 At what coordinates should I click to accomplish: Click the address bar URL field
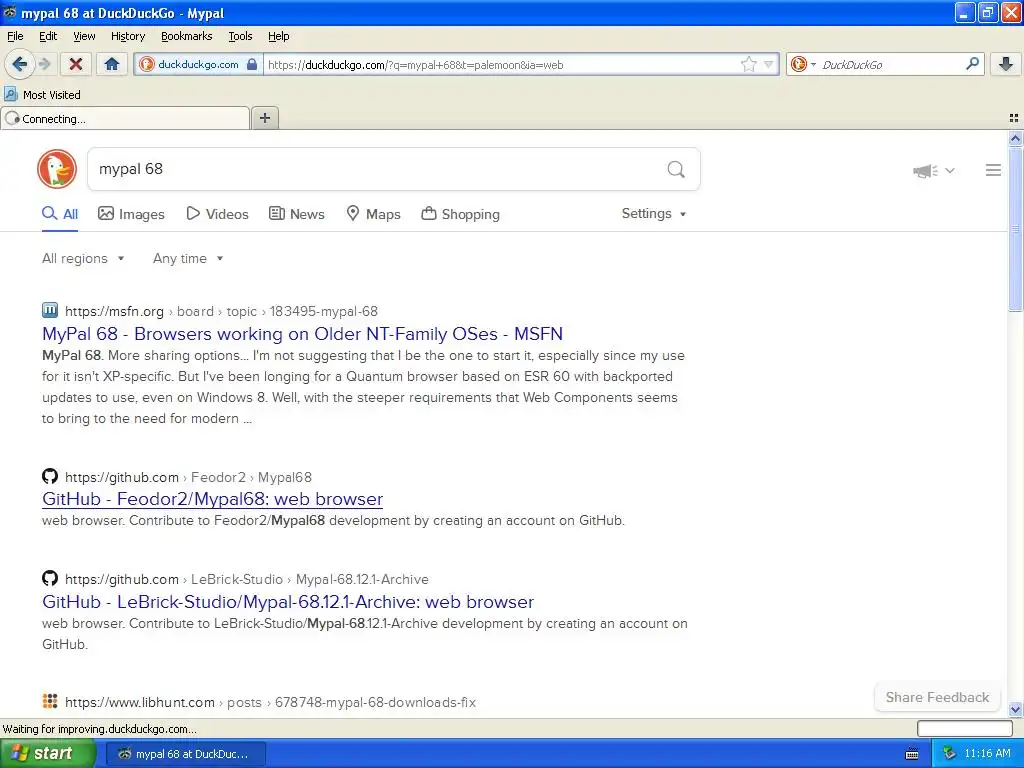point(500,65)
